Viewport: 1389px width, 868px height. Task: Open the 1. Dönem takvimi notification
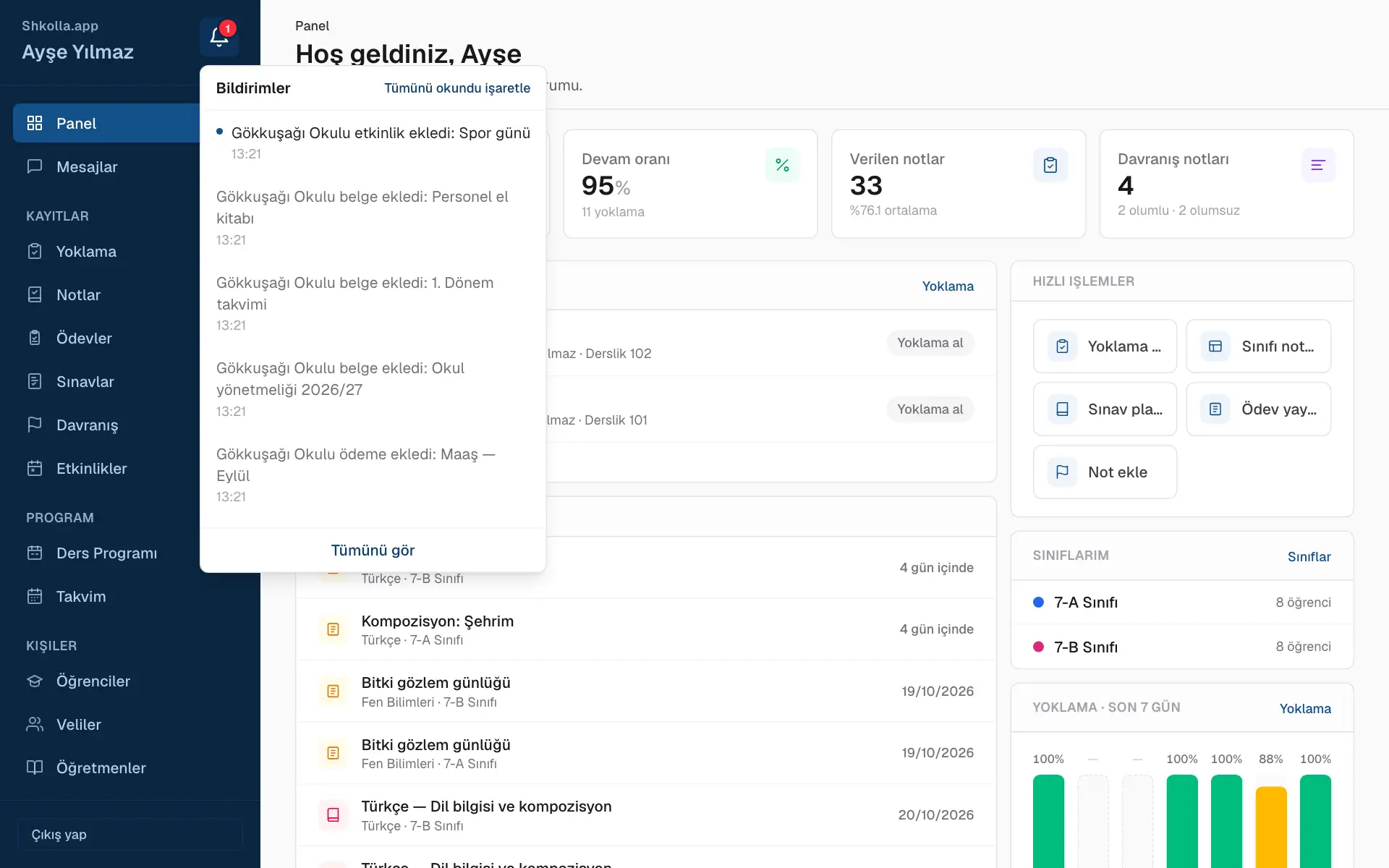(x=373, y=304)
